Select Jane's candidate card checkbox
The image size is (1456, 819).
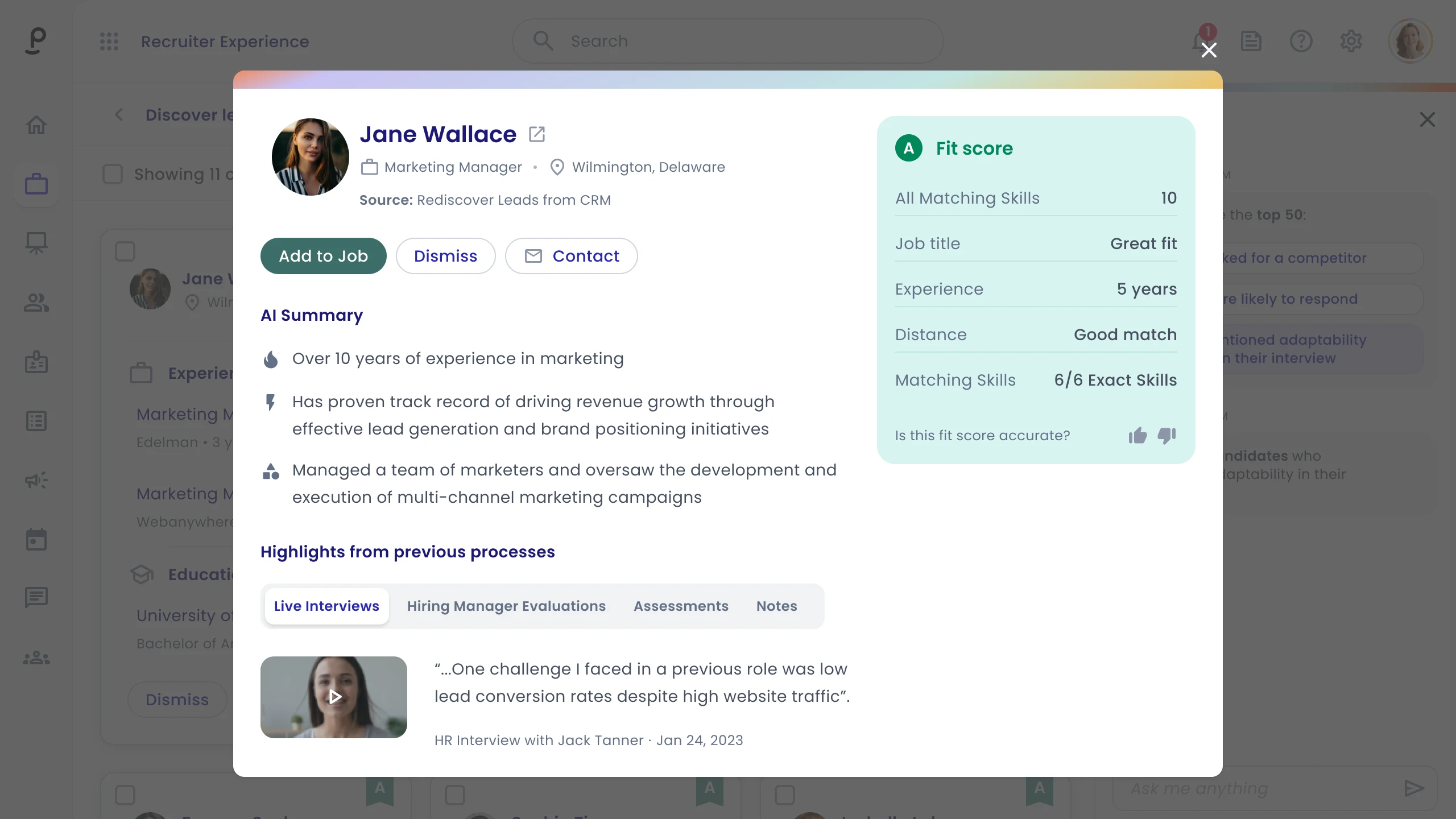point(125,251)
